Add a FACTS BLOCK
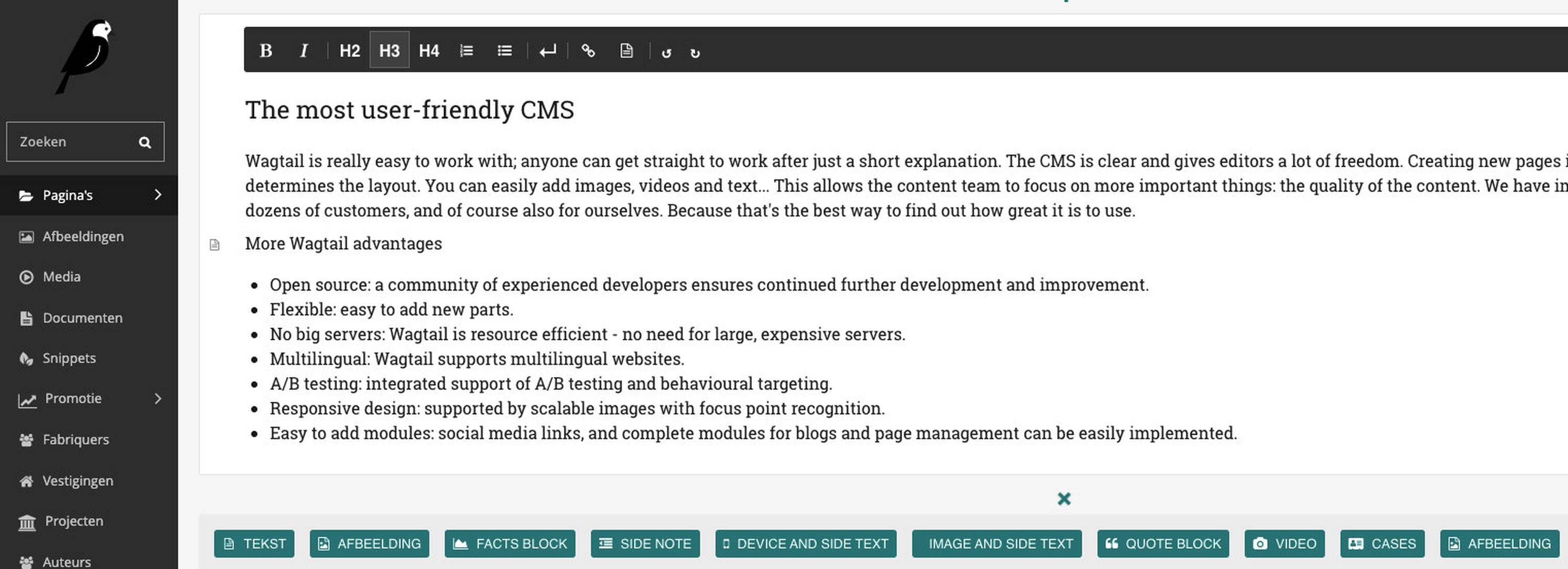1568x569 pixels. (x=510, y=543)
